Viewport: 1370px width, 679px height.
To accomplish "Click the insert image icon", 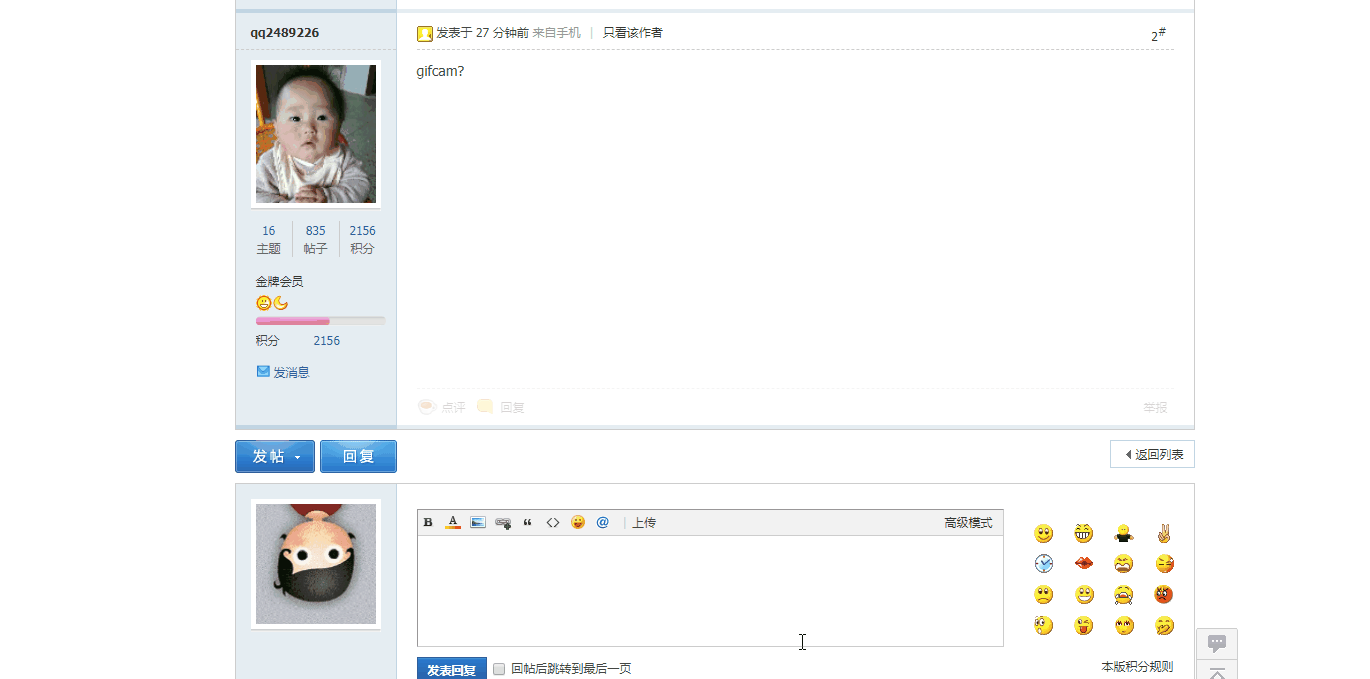I will click(478, 522).
